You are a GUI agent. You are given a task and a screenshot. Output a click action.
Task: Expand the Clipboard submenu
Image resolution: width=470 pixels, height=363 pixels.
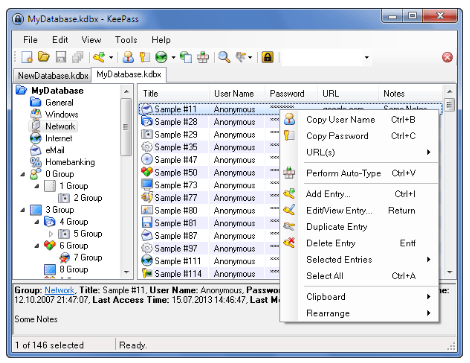[x=360, y=297]
